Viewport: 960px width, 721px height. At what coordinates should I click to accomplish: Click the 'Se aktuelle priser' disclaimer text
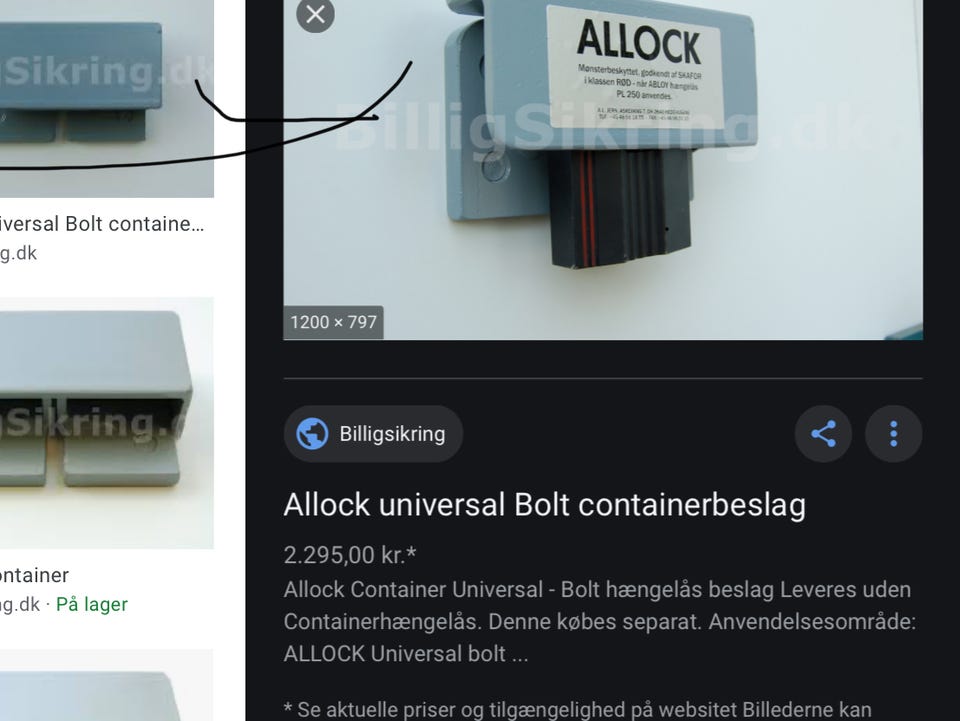[x=577, y=710]
